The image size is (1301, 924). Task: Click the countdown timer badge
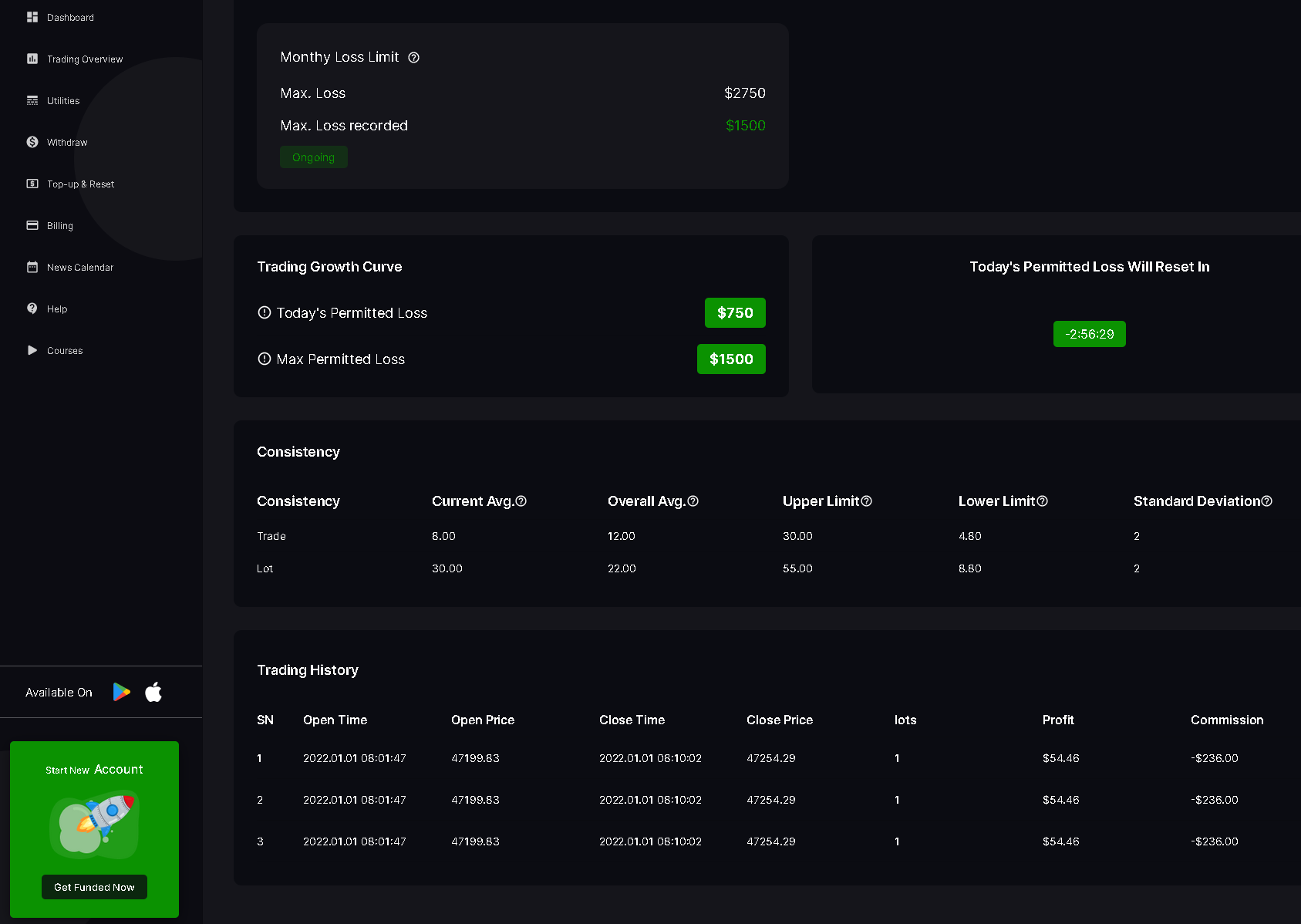1089,334
